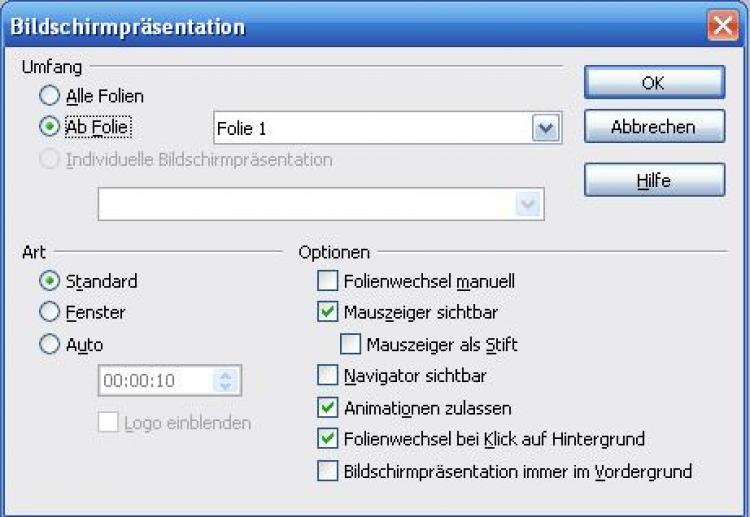This screenshot has width=750, height=517.
Task: Select the Auto presentation mode
Action: 50,345
